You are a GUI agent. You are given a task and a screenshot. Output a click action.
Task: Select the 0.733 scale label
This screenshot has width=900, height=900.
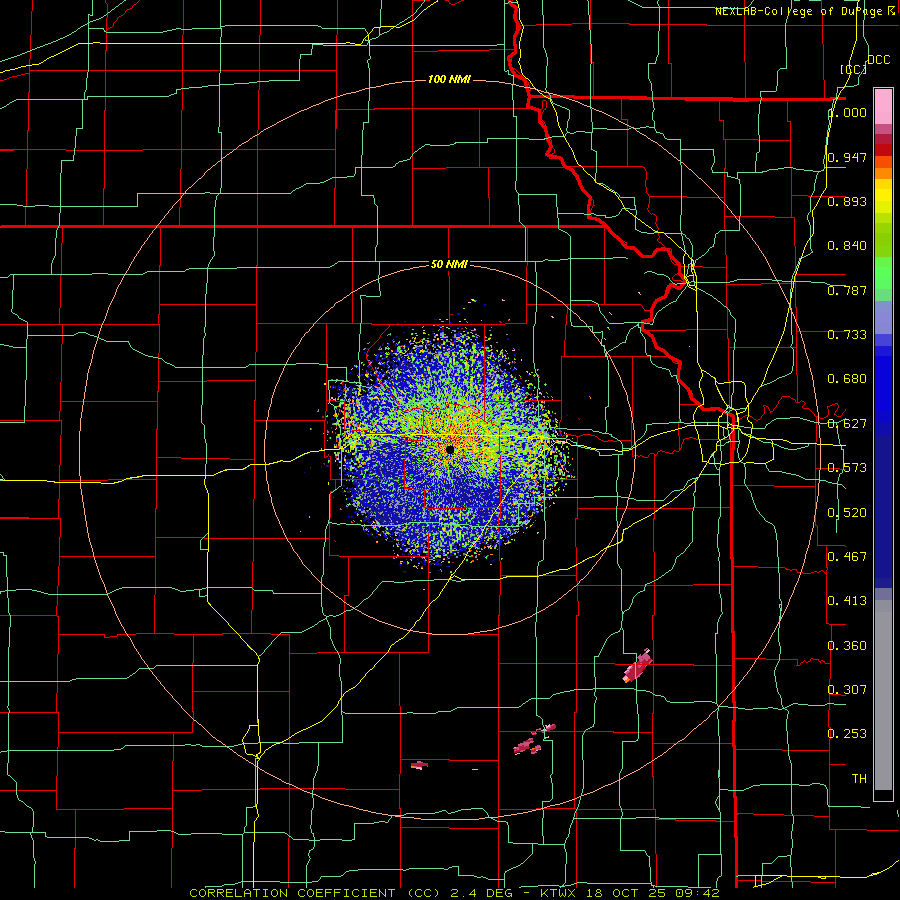[847, 335]
